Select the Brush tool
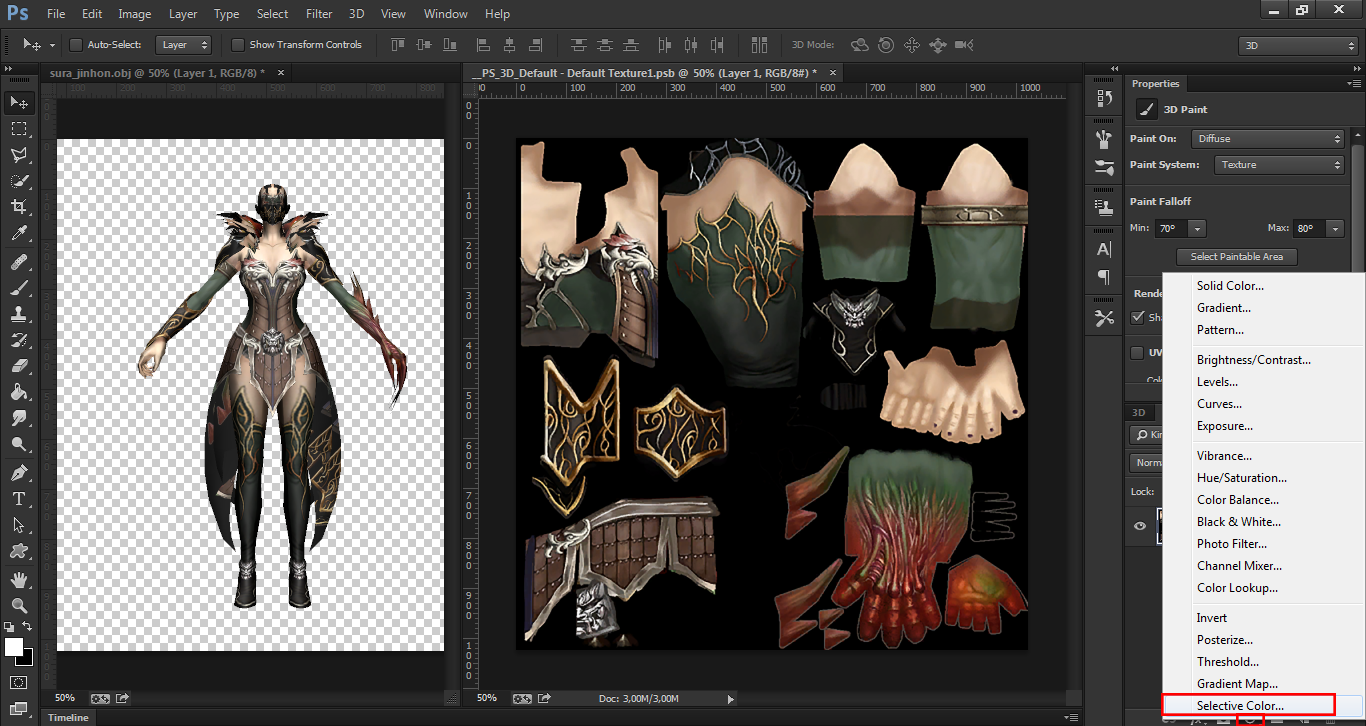 pyautogui.click(x=19, y=288)
